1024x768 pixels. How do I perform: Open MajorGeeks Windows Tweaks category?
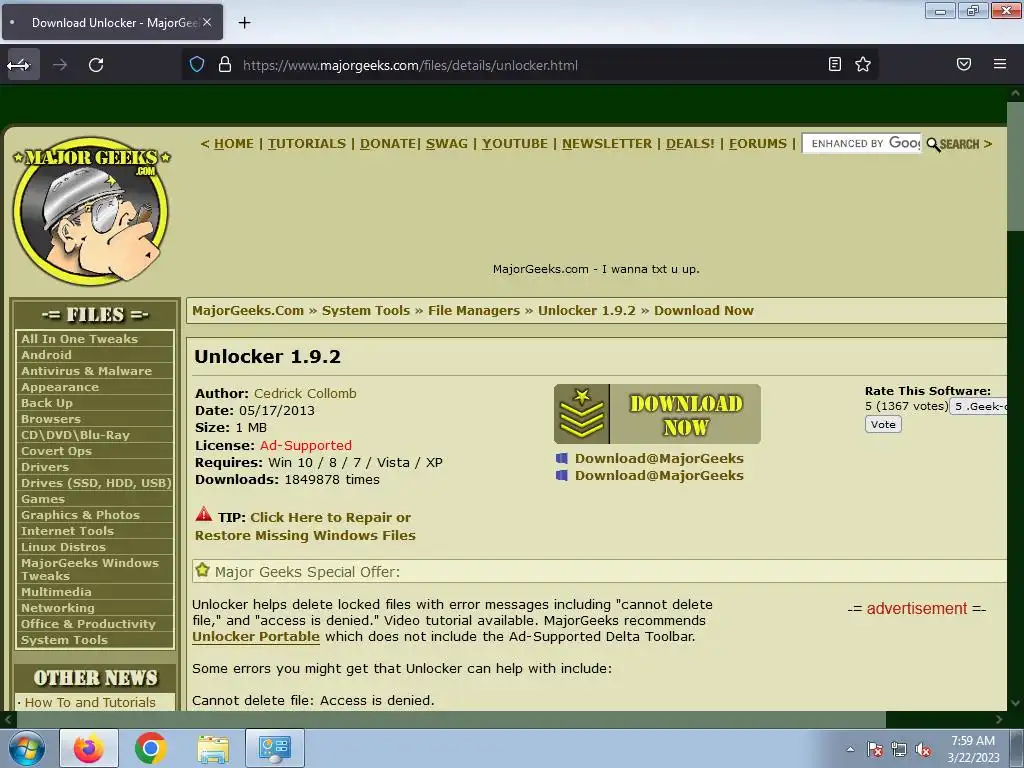click(x=89, y=569)
